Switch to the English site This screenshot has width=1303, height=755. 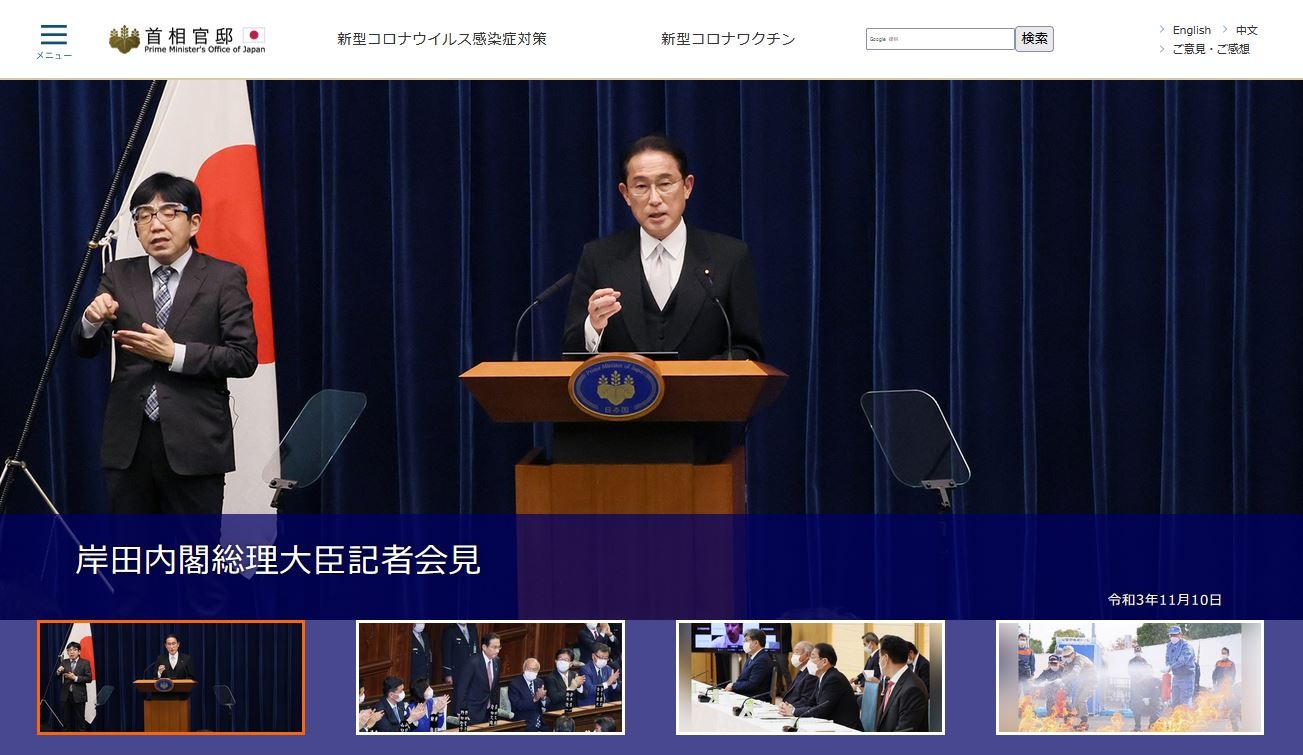tap(1192, 30)
